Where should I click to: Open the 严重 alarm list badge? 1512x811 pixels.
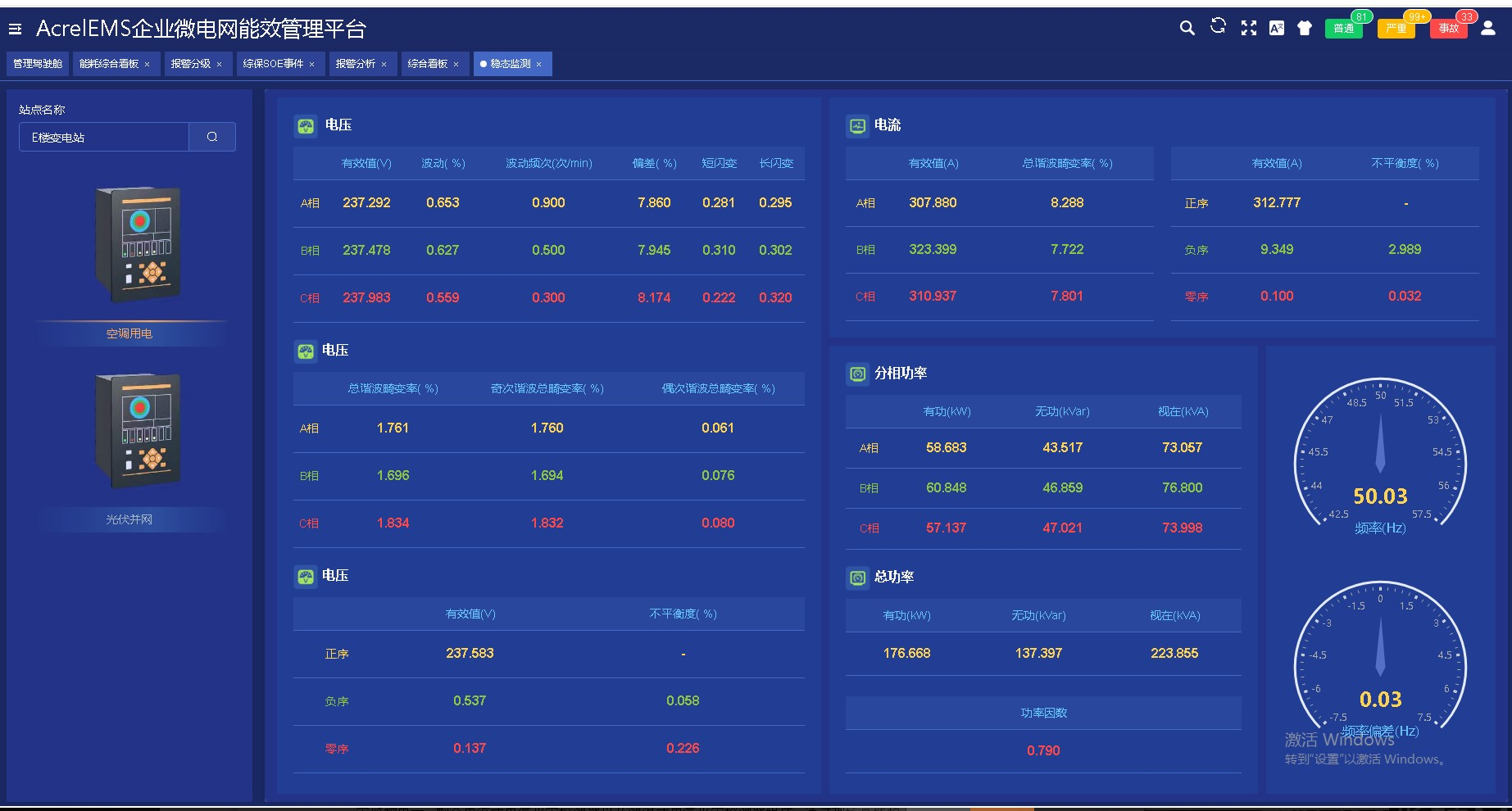pyautogui.click(x=1396, y=29)
